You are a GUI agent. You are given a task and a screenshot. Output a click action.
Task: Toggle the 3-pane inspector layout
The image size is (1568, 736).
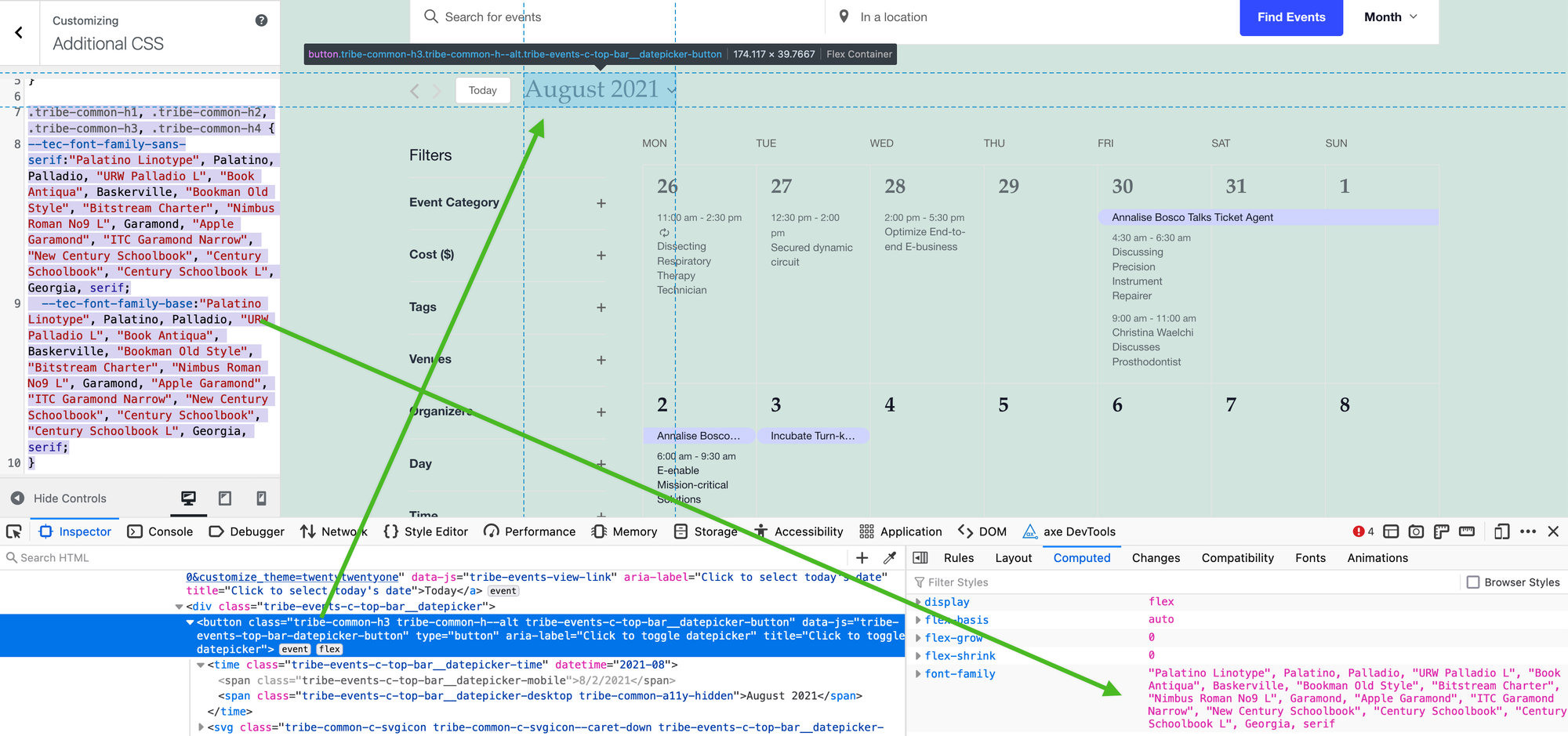[x=920, y=558]
